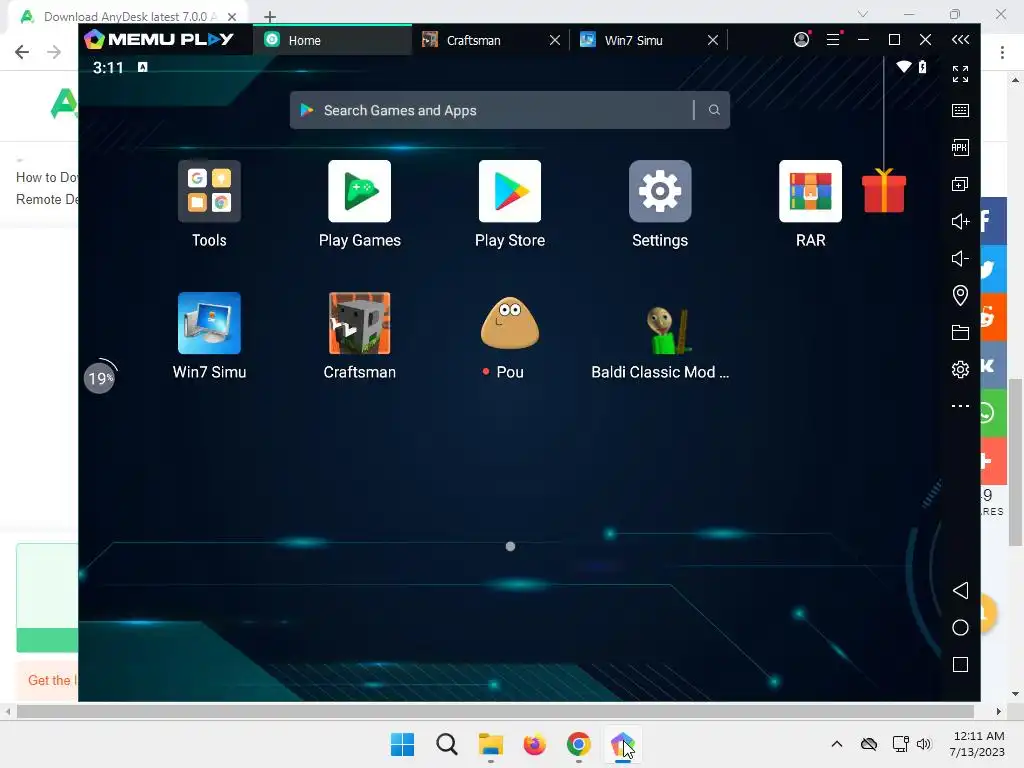This screenshot has height=768, width=1024.
Task: Open the volume control in system tray
Action: [923, 744]
